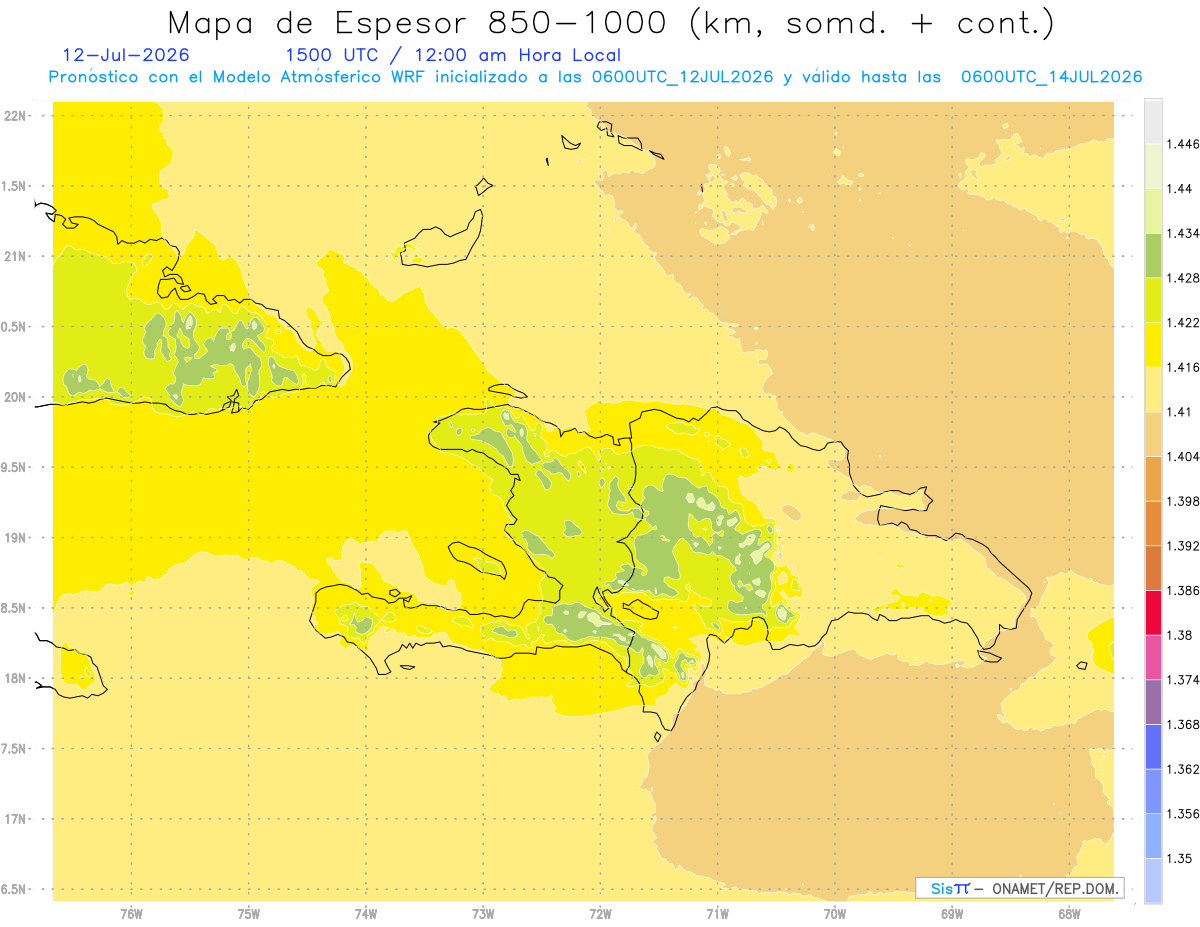Pick the blue swatch between 1.362 and 1.368
1200x927 pixels.
pyautogui.click(x=1153, y=746)
